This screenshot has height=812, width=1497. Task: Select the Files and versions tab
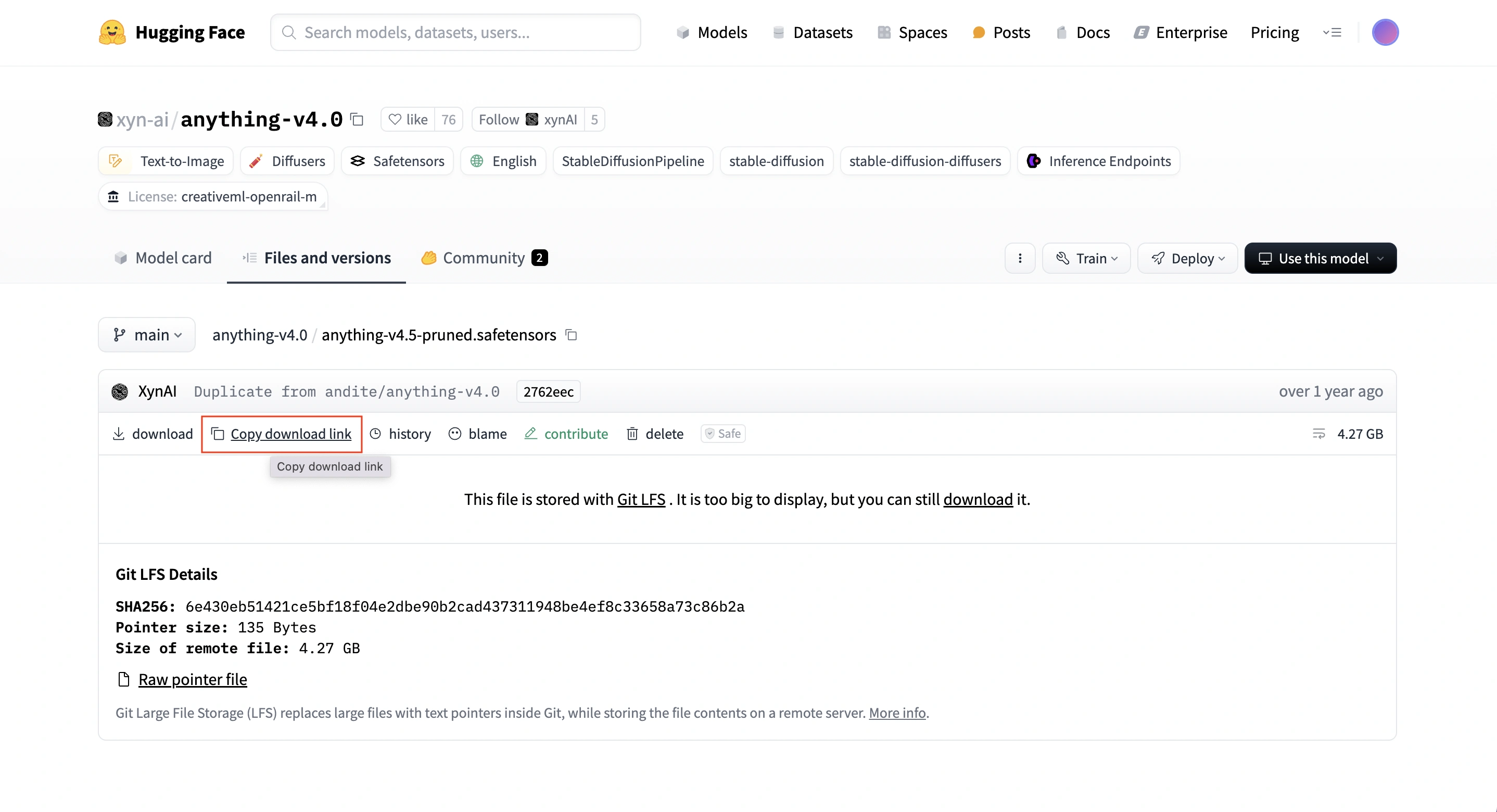(316, 258)
